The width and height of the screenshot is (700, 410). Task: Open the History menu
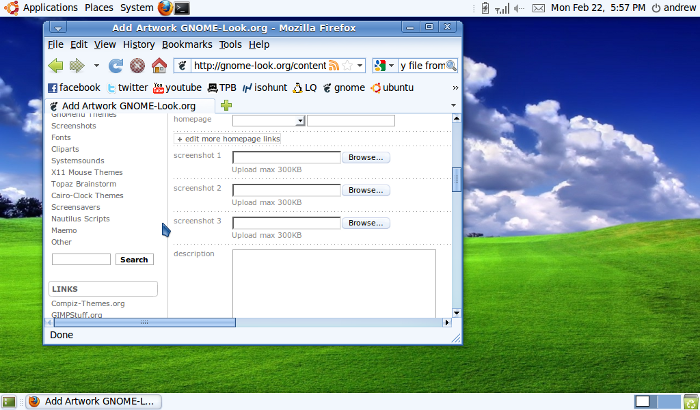tap(139, 45)
